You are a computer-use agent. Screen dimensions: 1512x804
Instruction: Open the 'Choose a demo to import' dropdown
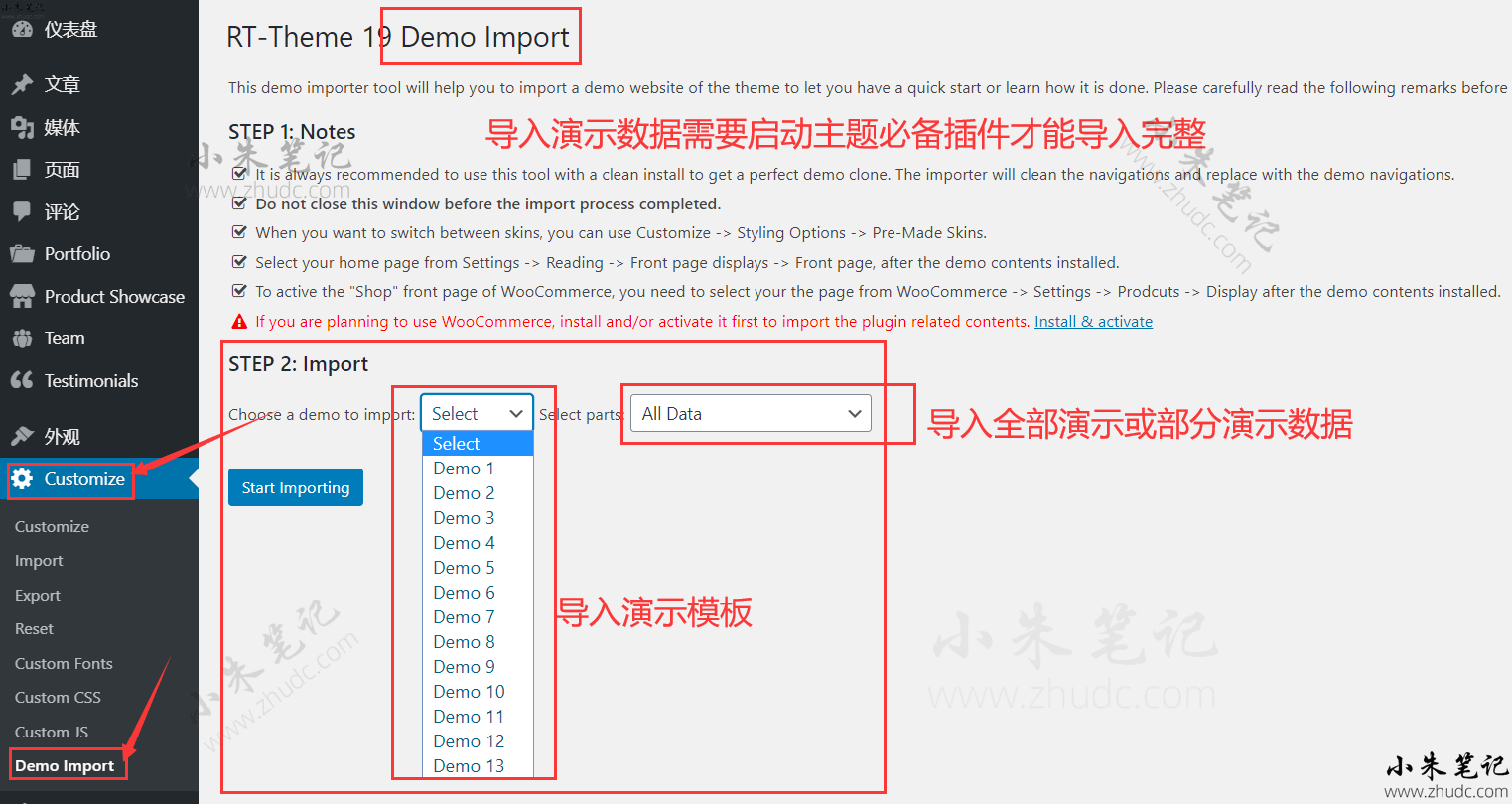(477, 414)
